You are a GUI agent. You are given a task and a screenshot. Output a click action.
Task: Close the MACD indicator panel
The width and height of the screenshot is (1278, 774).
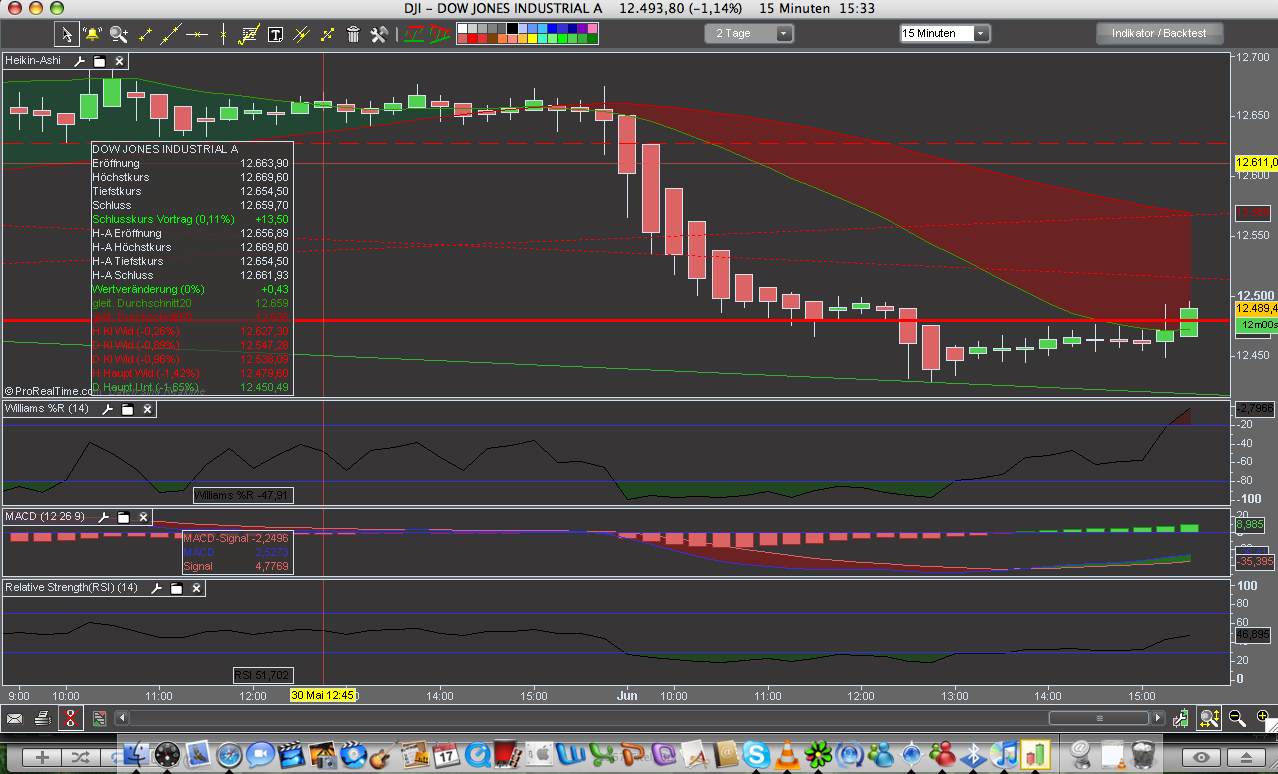pos(143,517)
